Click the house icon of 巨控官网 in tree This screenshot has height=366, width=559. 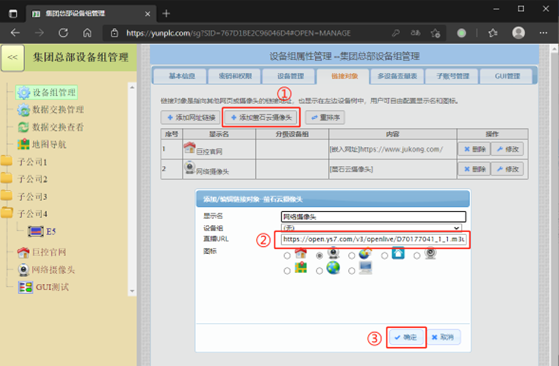24,252
